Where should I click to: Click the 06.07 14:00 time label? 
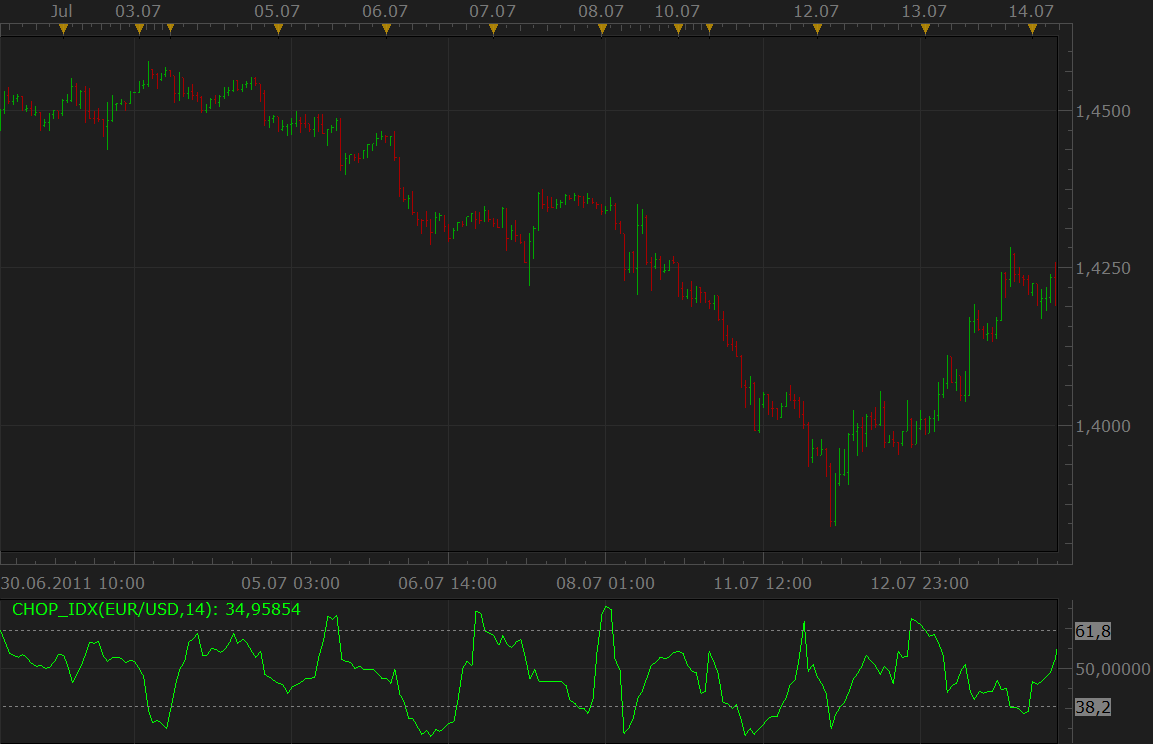pyautogui.click(x=447, y=583)
